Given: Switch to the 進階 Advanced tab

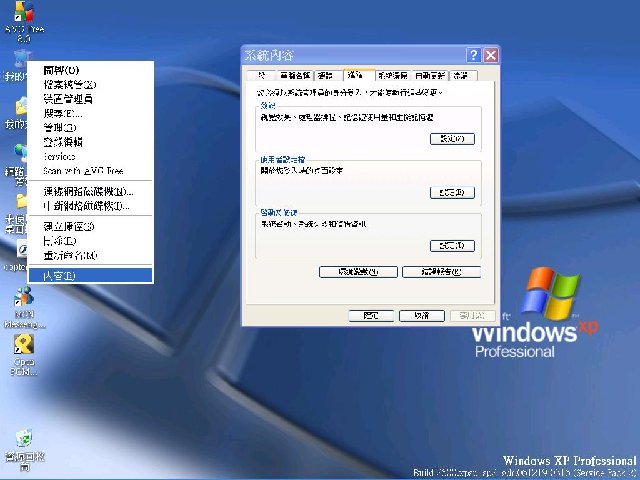Looking at the screenshot, I should [359, 75].
